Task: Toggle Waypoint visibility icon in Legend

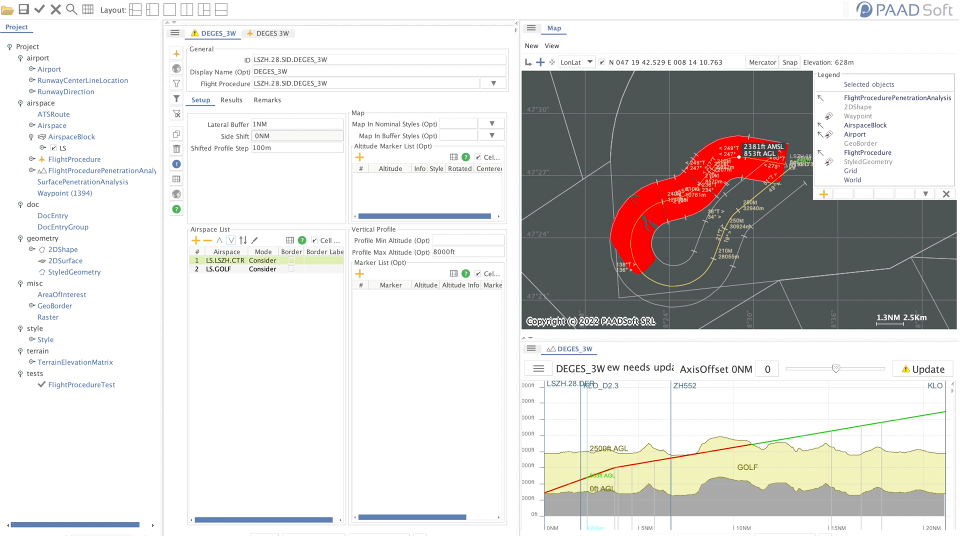Action: click(x=828, y=116)
